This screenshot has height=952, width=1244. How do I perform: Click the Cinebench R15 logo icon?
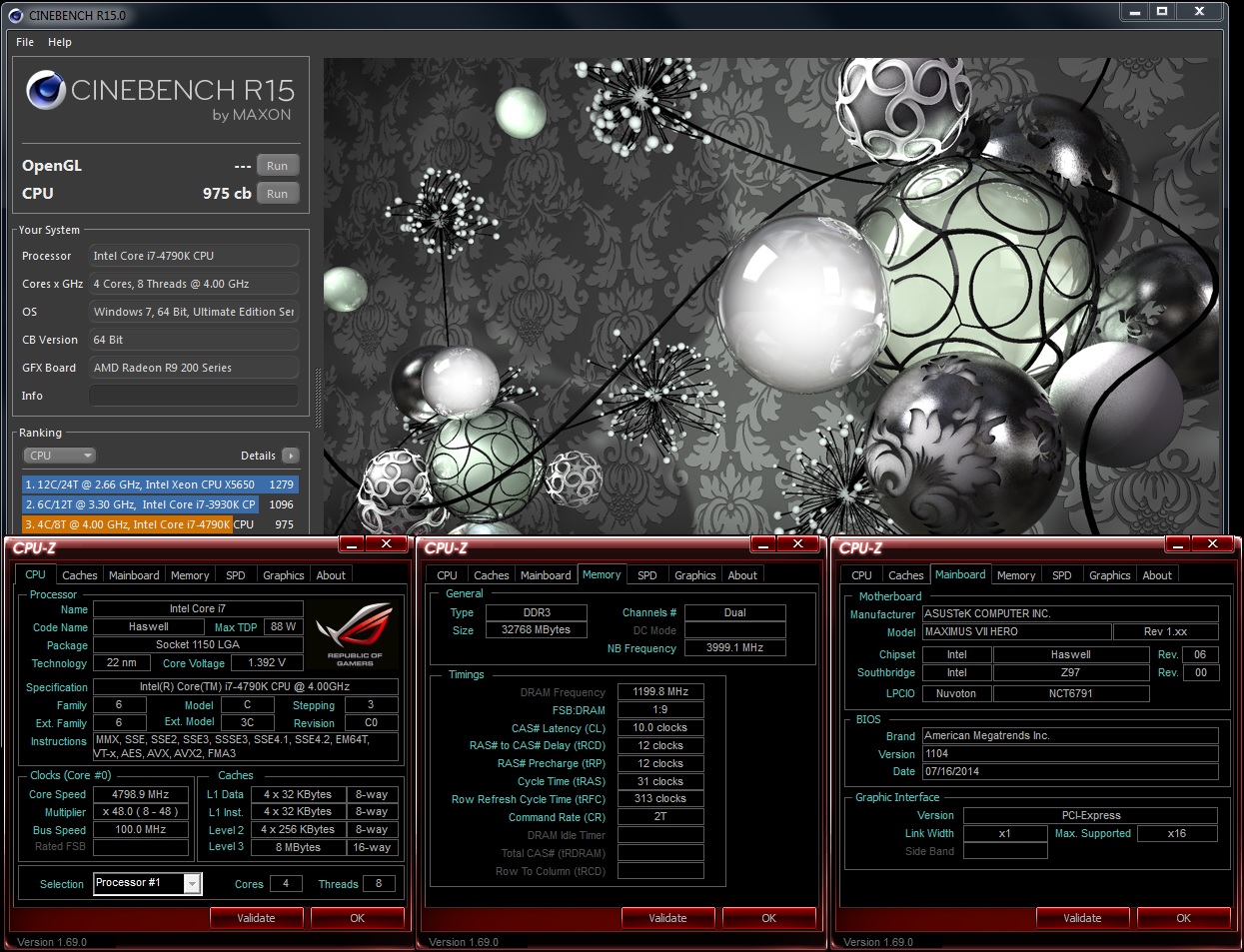[46, 90]
